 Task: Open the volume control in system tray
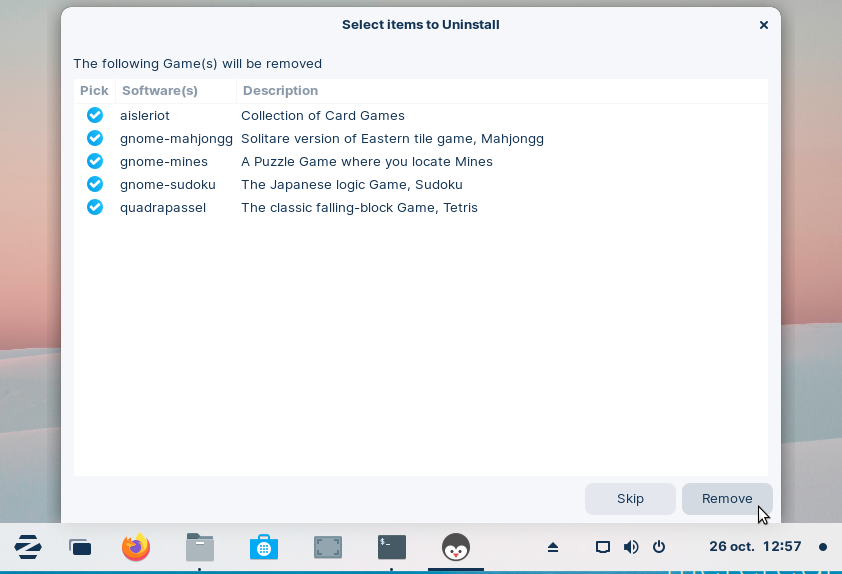(631, 547)
